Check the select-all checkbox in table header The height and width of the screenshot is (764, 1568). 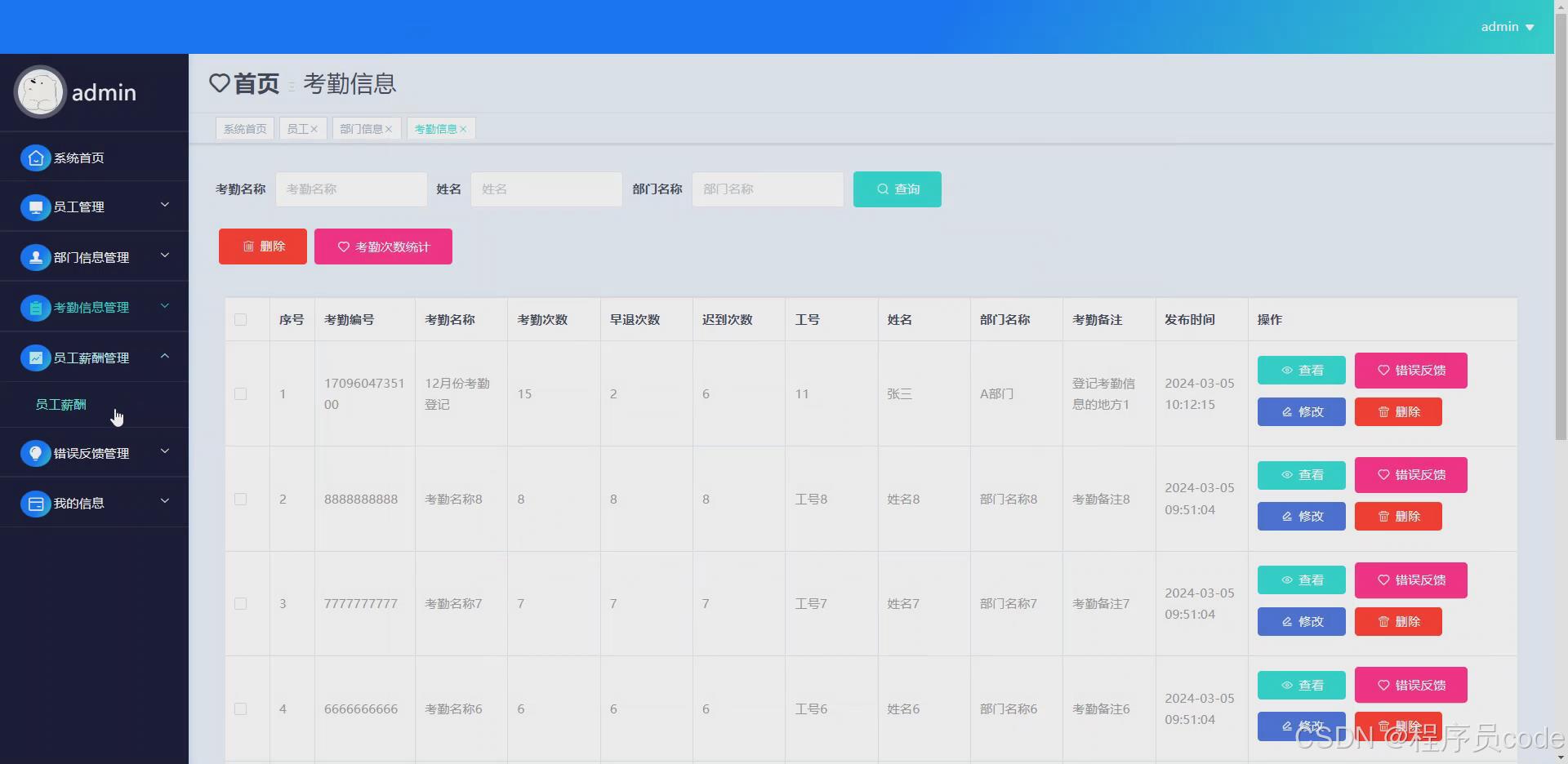pyautogui.click(x=240, y=320)
